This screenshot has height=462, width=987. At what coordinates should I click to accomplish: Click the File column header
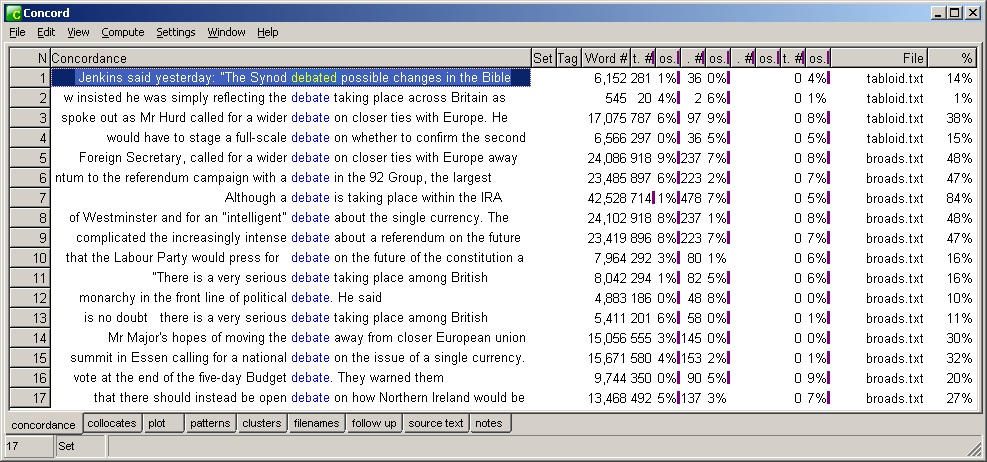pos(912,59)
